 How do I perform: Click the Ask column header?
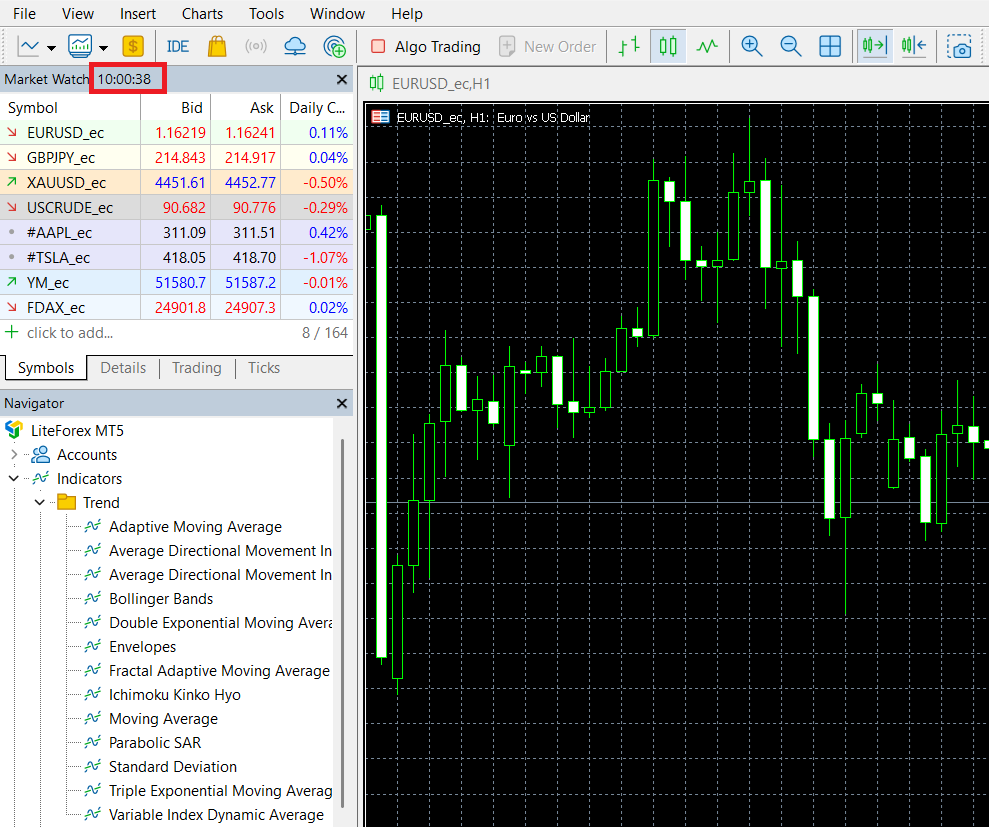click(245, 108)
